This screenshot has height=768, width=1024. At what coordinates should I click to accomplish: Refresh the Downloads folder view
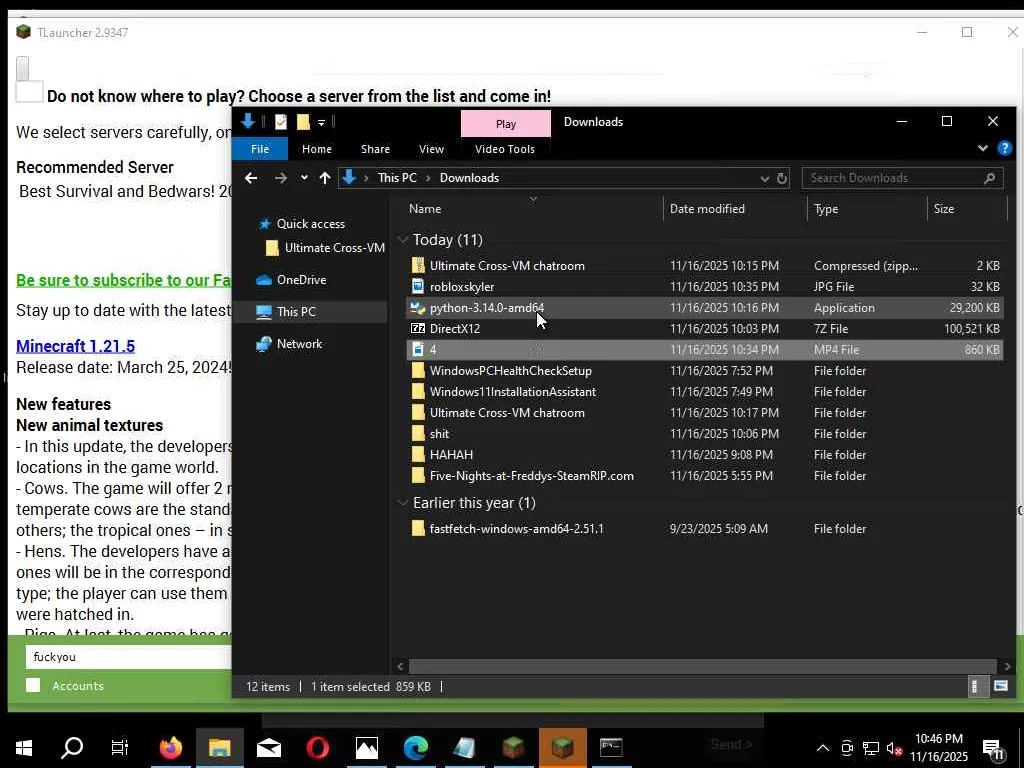pyautogui.click(x=782, y=178)
